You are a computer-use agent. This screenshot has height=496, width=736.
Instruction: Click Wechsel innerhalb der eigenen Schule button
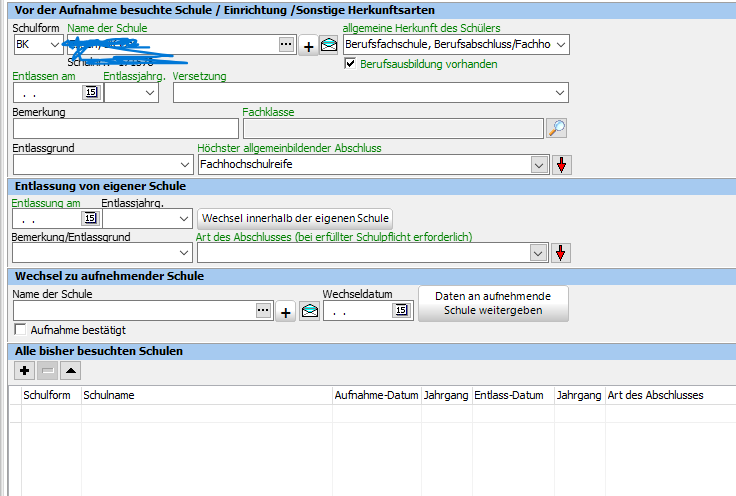point(295,218)
